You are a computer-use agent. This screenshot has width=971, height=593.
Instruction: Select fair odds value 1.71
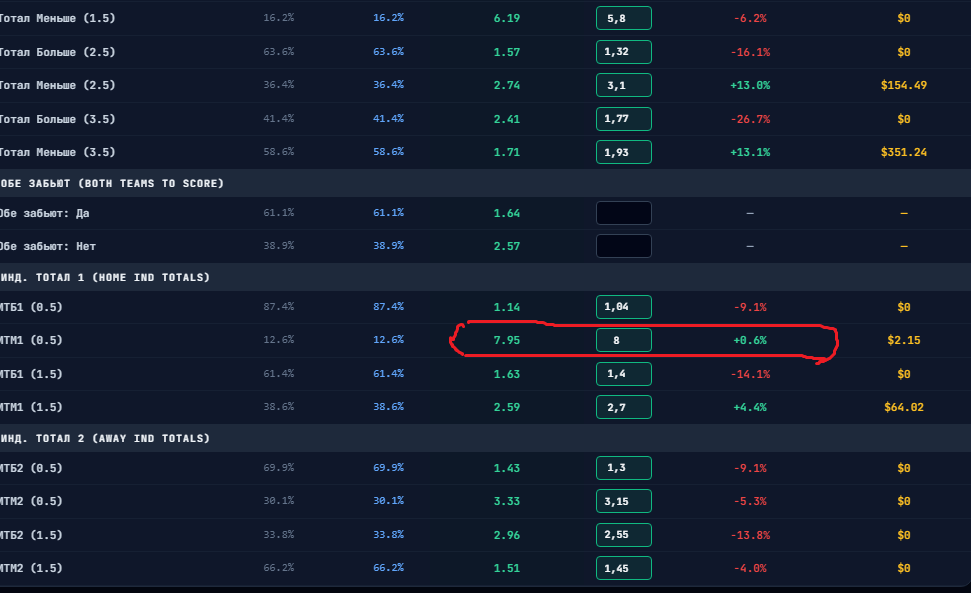click(x=507, y=152)
